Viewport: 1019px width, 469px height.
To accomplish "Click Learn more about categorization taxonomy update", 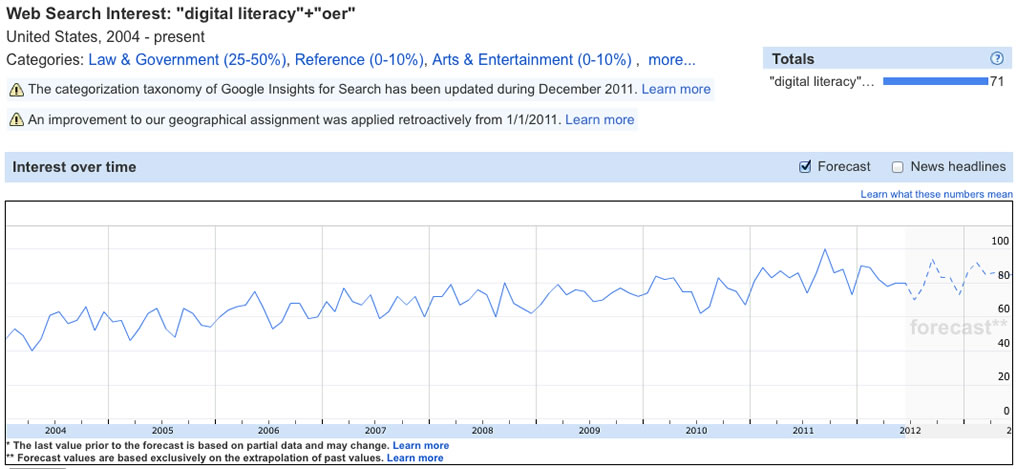I will point(676,89).
